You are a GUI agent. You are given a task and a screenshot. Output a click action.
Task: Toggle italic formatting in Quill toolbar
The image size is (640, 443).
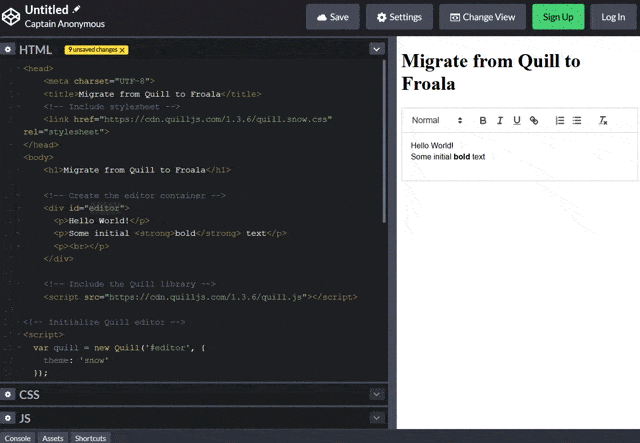pos(500,120)
